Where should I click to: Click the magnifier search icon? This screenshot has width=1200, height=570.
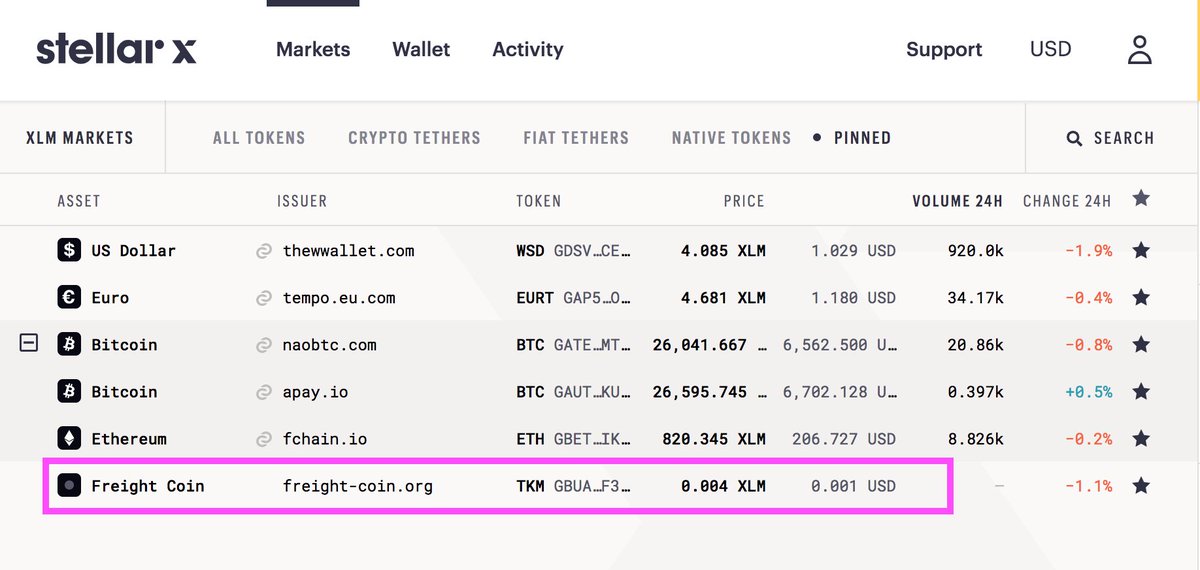tap(1074, 138)
